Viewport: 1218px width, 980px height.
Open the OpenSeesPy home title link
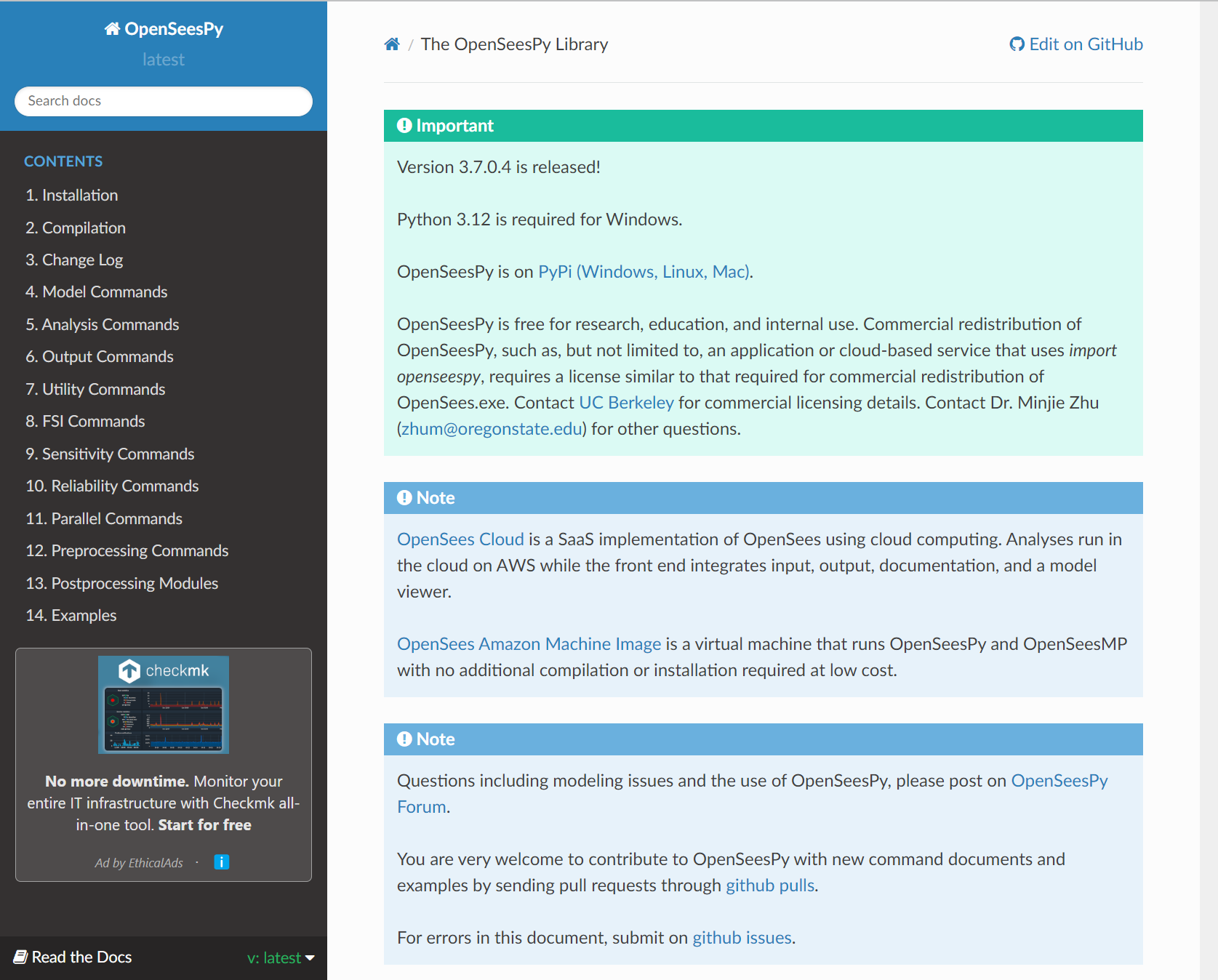[164, 29]
